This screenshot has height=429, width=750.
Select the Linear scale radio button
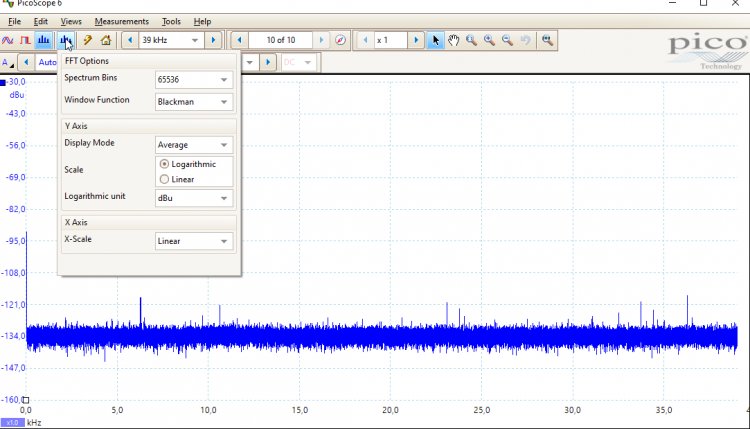(164, 179)
